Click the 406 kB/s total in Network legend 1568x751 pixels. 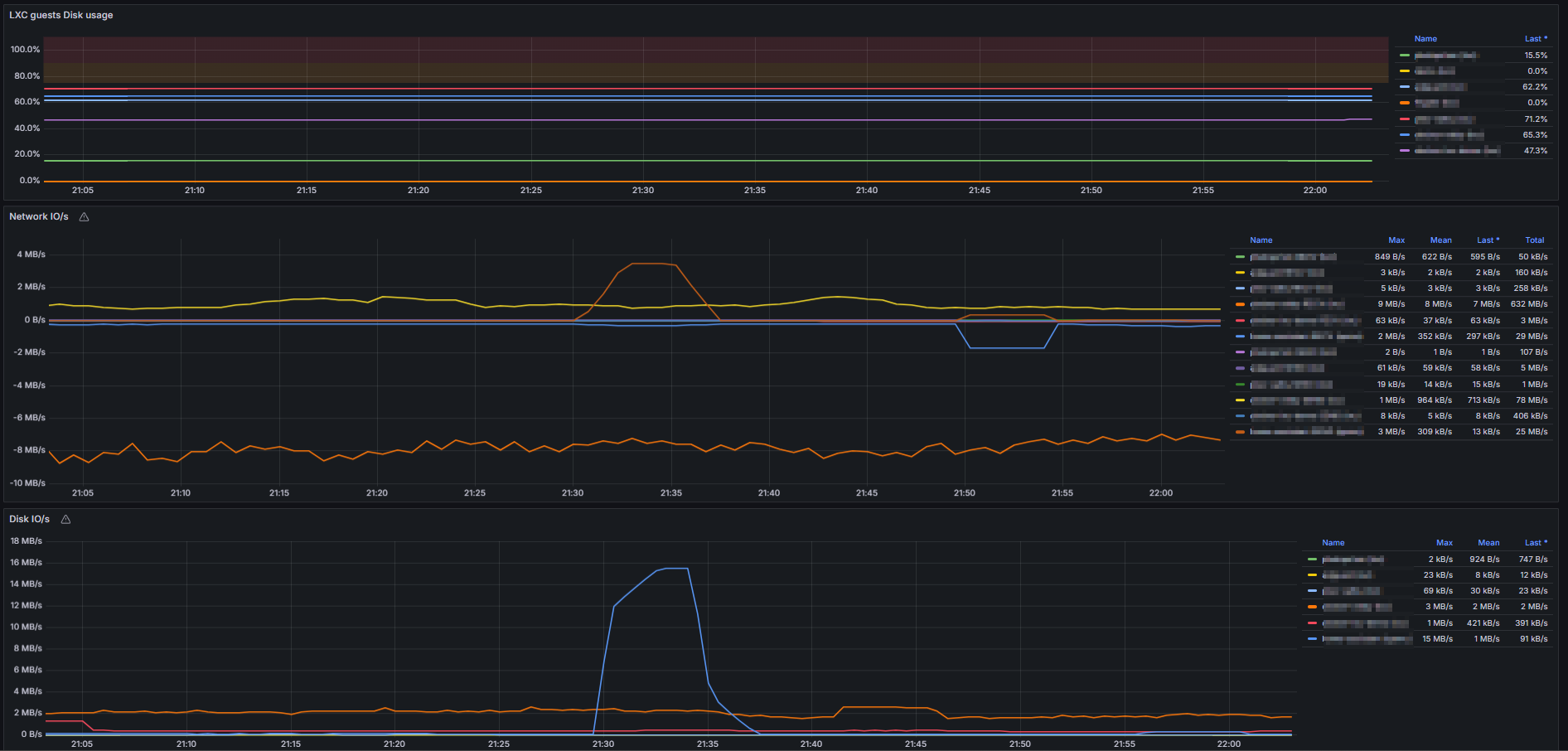point(1530,416)
